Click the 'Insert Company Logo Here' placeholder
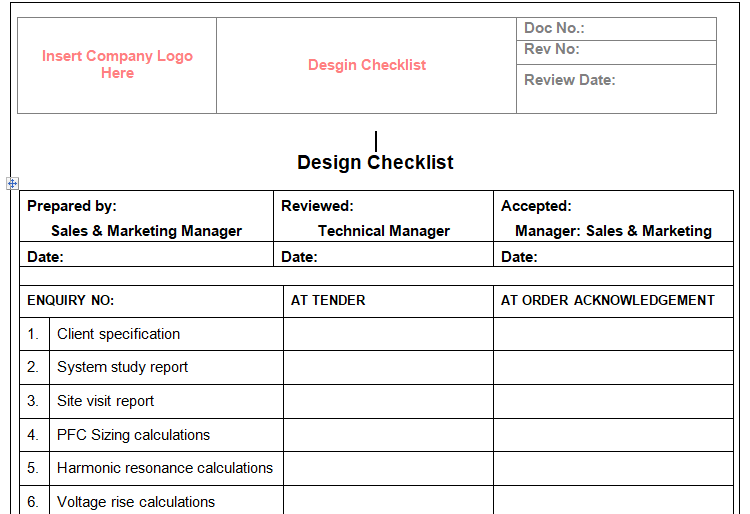750x514 pixels. 117,65
